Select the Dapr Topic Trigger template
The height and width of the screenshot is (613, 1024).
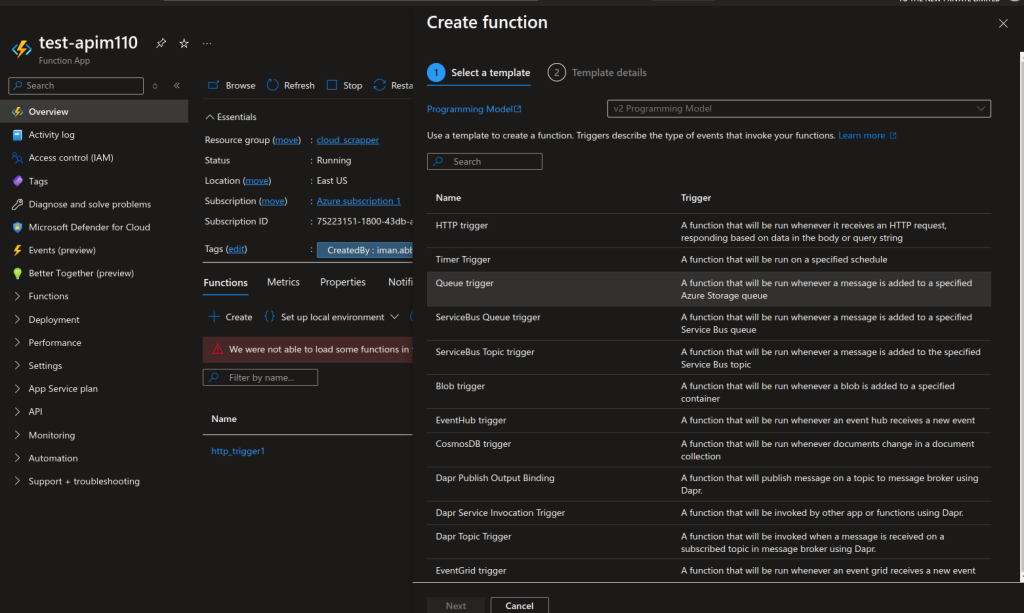click(709, 542)
